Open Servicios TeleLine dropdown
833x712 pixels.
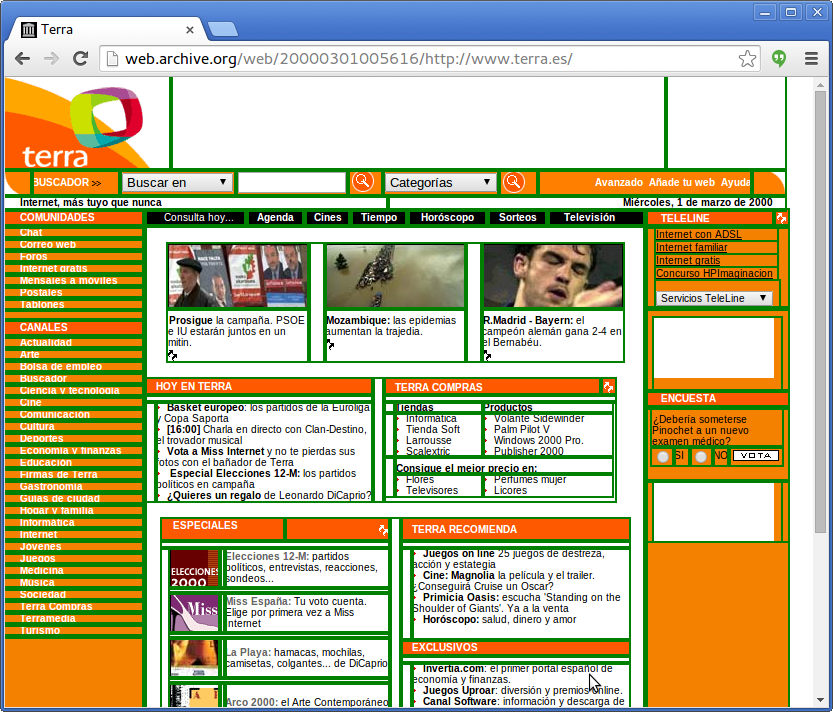point(713,298)
